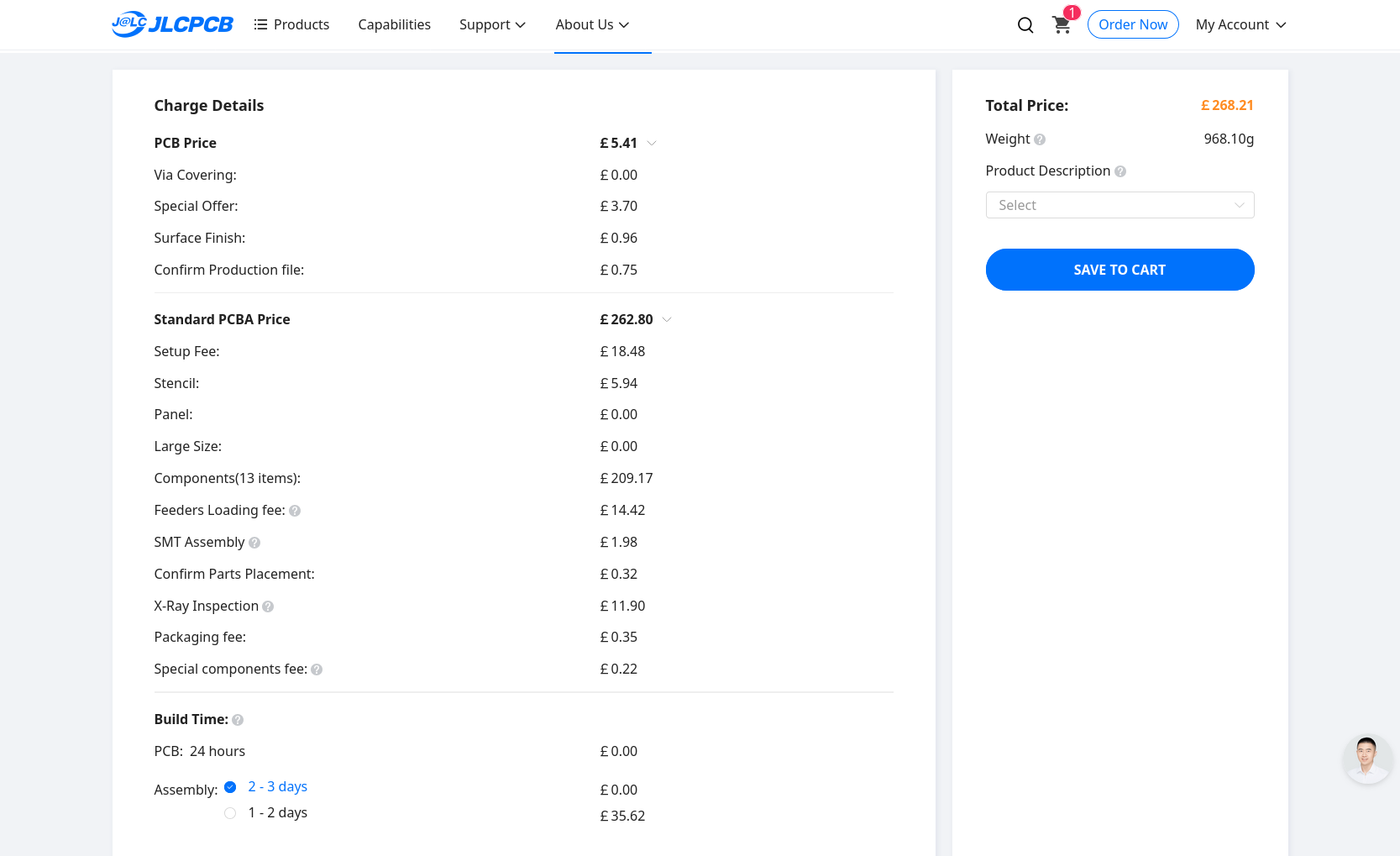This screenshot has width=1400, height=856.
Task: Select 1 - 2 days assembly option
Action: (230, 813)
